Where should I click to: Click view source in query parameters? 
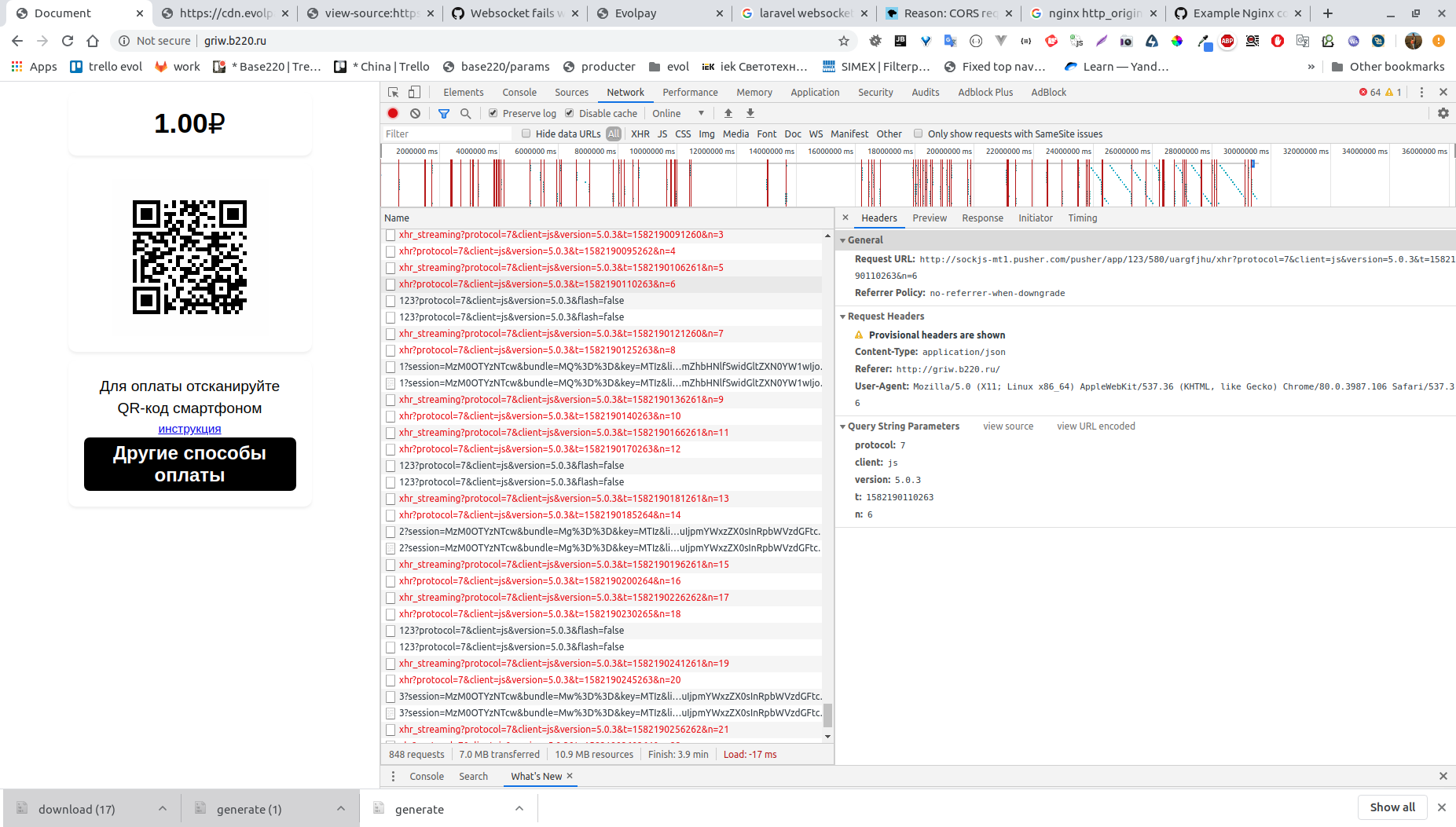coord(1008,426)
